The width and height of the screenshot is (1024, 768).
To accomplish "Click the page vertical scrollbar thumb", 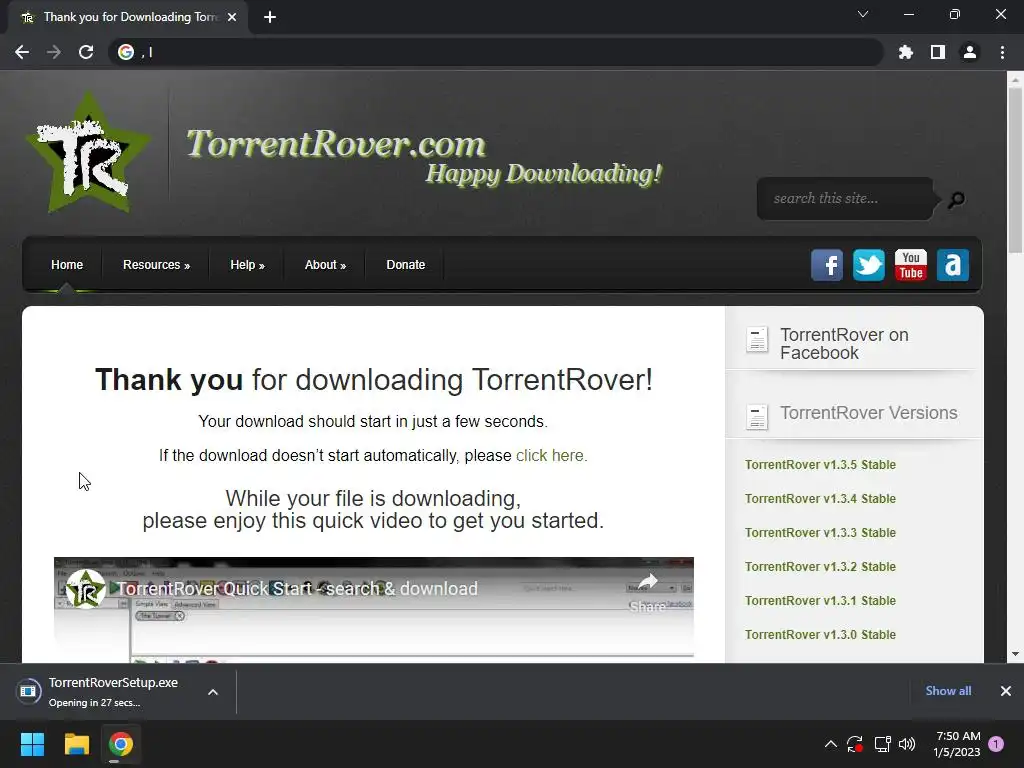I will pos(1015,169).
